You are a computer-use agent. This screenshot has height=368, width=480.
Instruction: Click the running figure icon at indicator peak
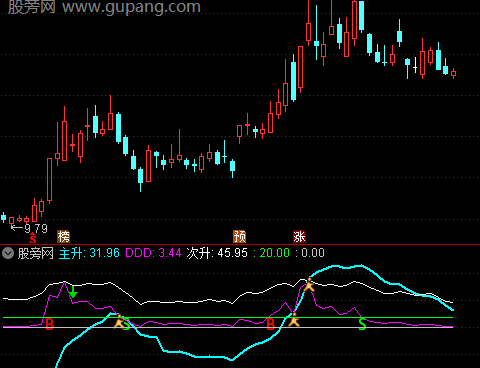pos(309,285)
